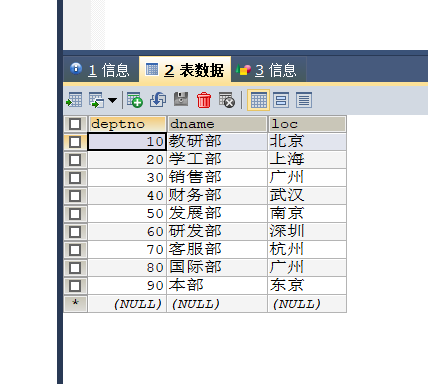The image size is (428, 384).
Task: Sort by the deptno column header
Action: [x=127, y=124]
